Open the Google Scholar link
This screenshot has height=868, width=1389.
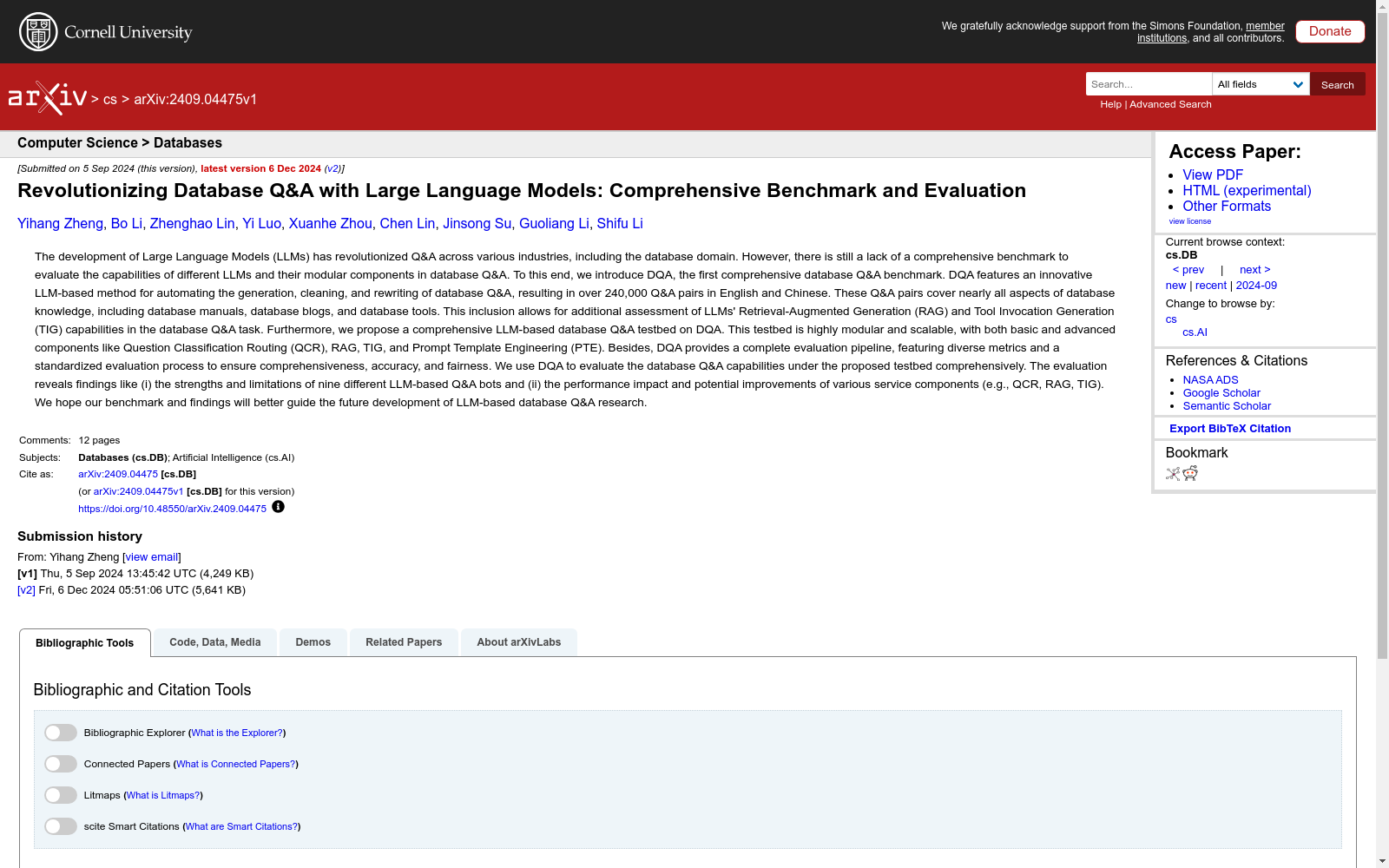[x=1221, y=393]
